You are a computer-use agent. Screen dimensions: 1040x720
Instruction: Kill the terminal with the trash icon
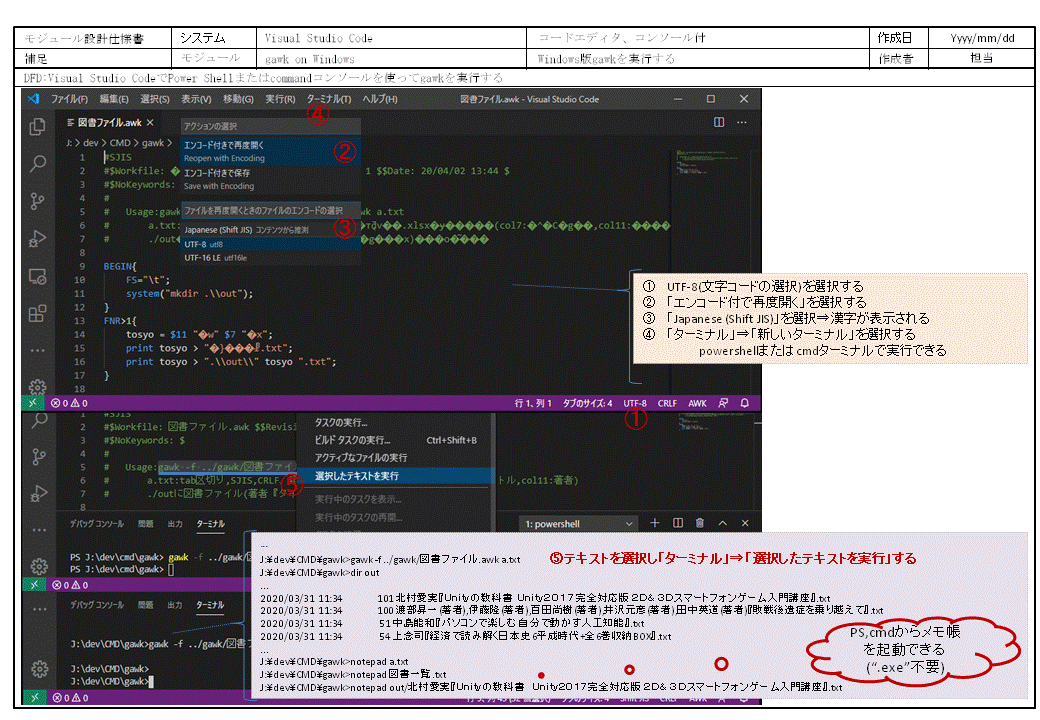click(700, 523)
